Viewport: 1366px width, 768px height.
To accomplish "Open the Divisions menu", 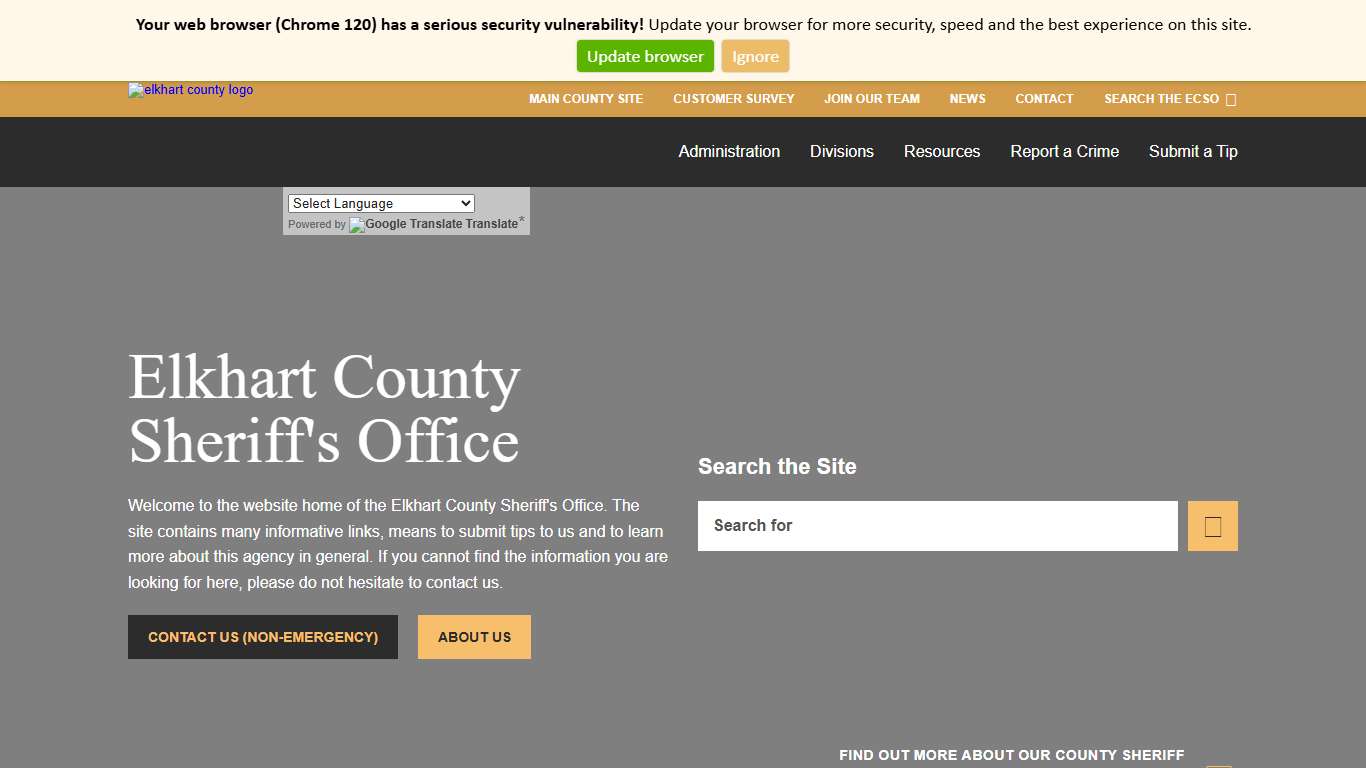I will click(841, 151).
